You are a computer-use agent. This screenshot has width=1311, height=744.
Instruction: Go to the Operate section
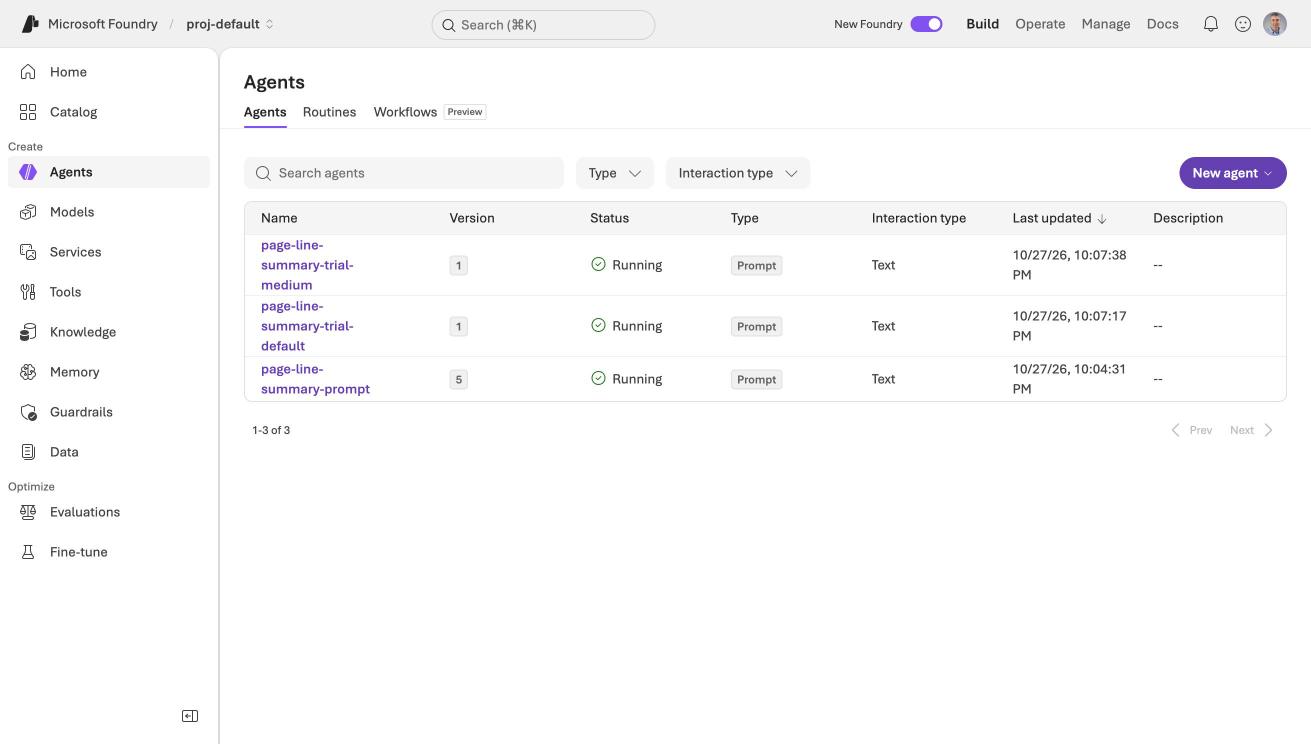point(1040,24)
